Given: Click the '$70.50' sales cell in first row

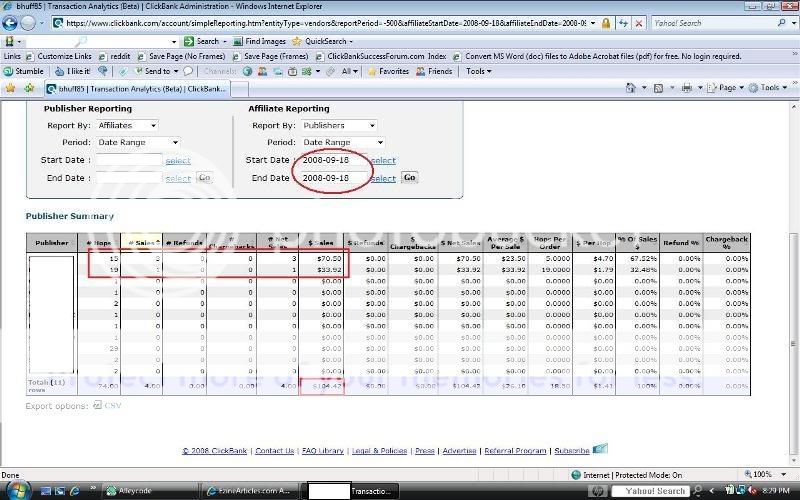Looking at the screenshot, I should pos(320,259).
